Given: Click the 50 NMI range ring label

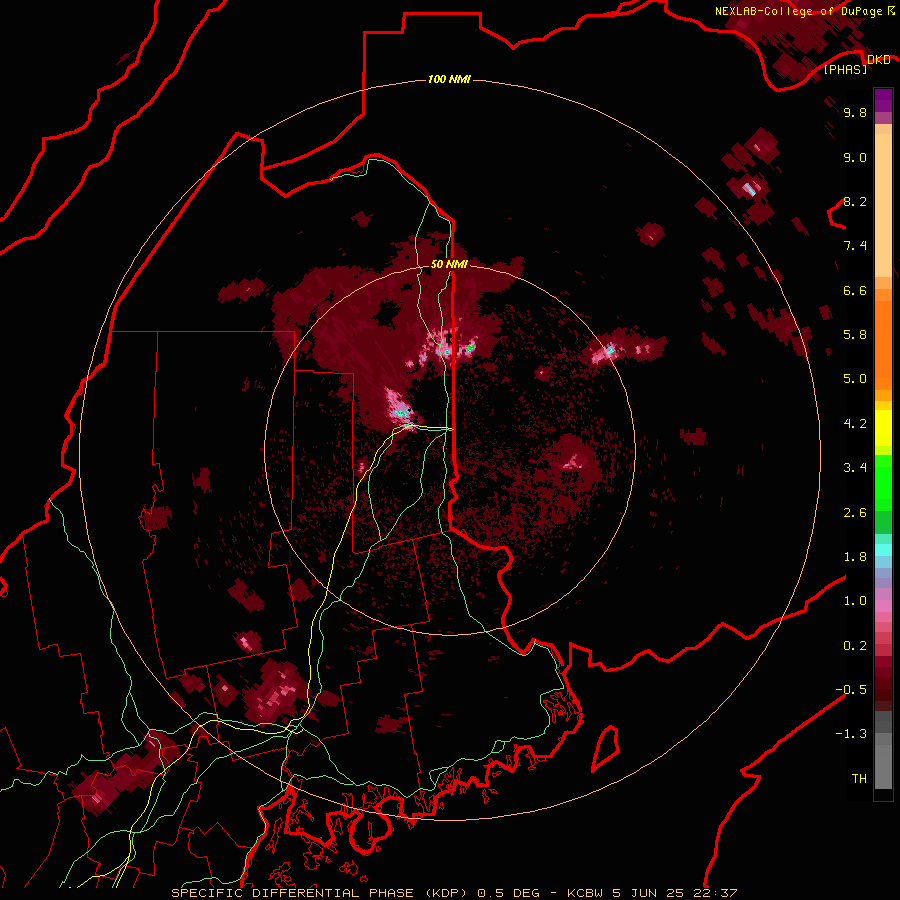Looking at the screenshot, I should tap(449, 265).
